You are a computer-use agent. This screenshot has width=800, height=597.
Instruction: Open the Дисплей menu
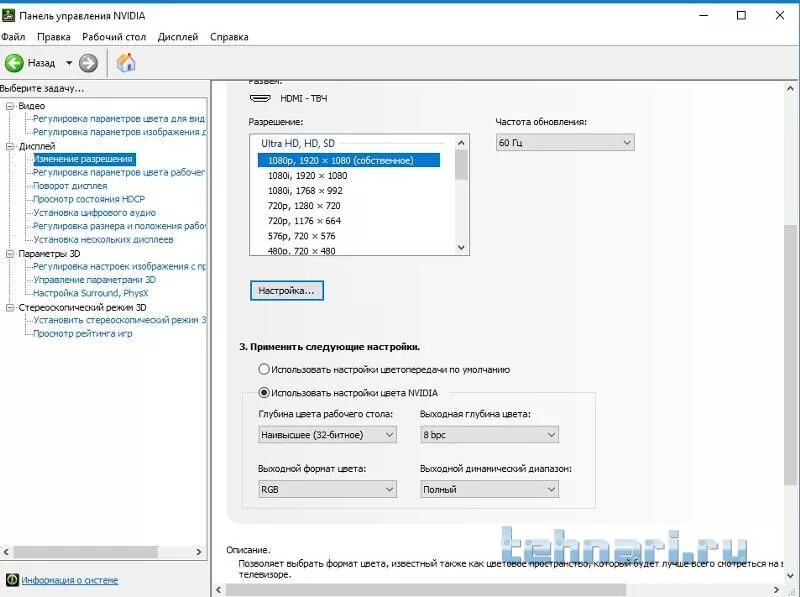coord(178,37)
